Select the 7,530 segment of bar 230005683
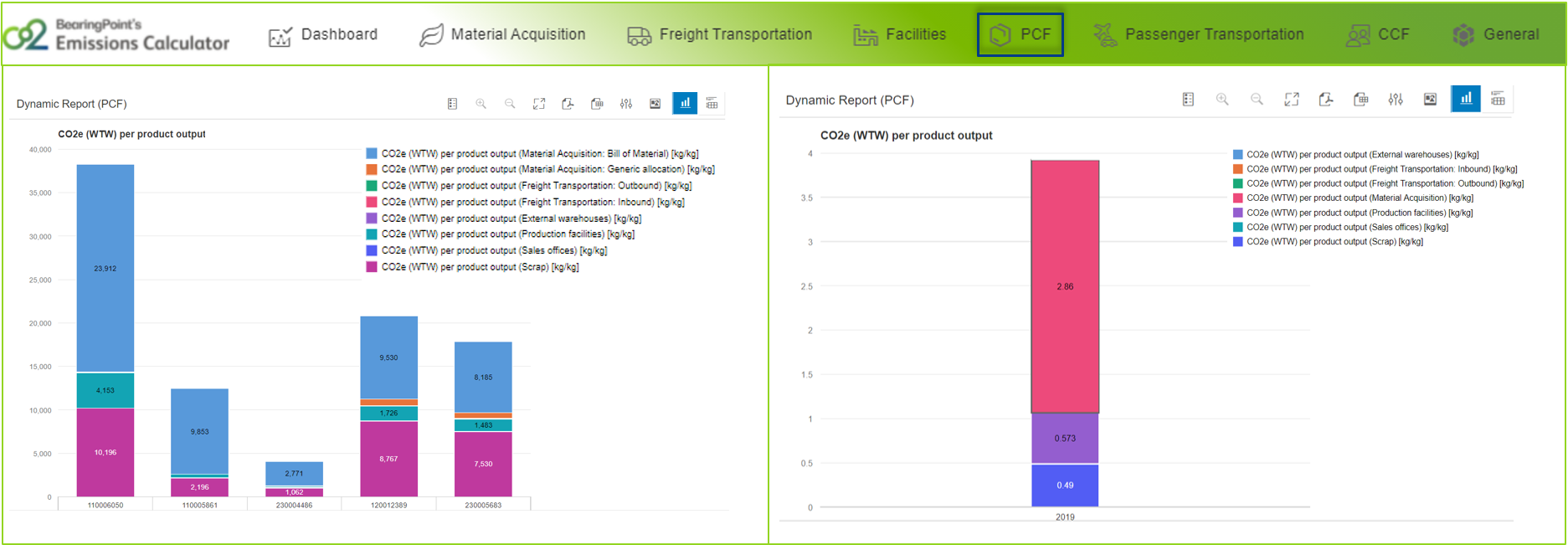1568x545 pixels. (483, 464)
